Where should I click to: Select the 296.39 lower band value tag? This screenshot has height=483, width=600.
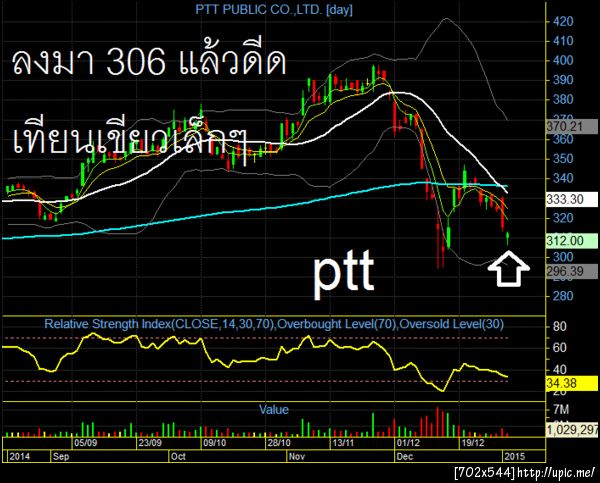(572, 271)
